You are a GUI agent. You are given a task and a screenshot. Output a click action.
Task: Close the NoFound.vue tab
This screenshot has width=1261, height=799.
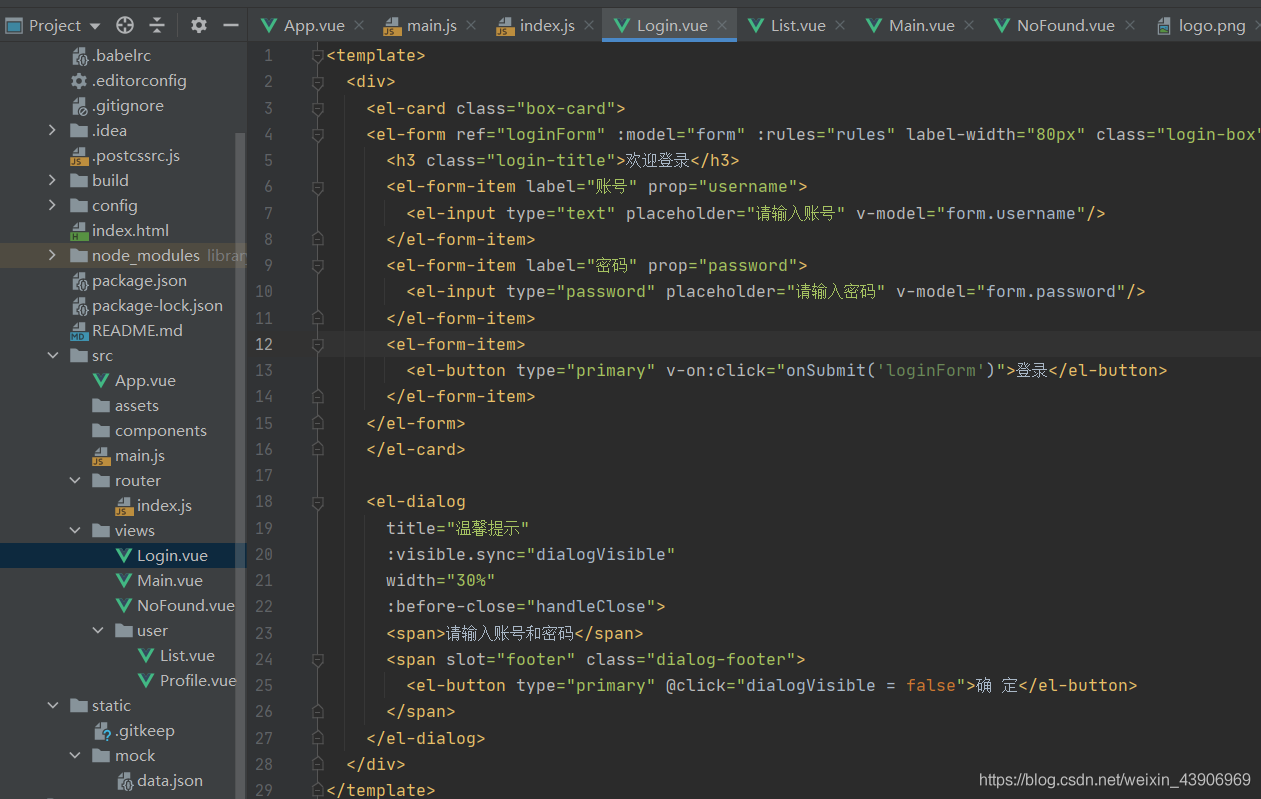1130,26
